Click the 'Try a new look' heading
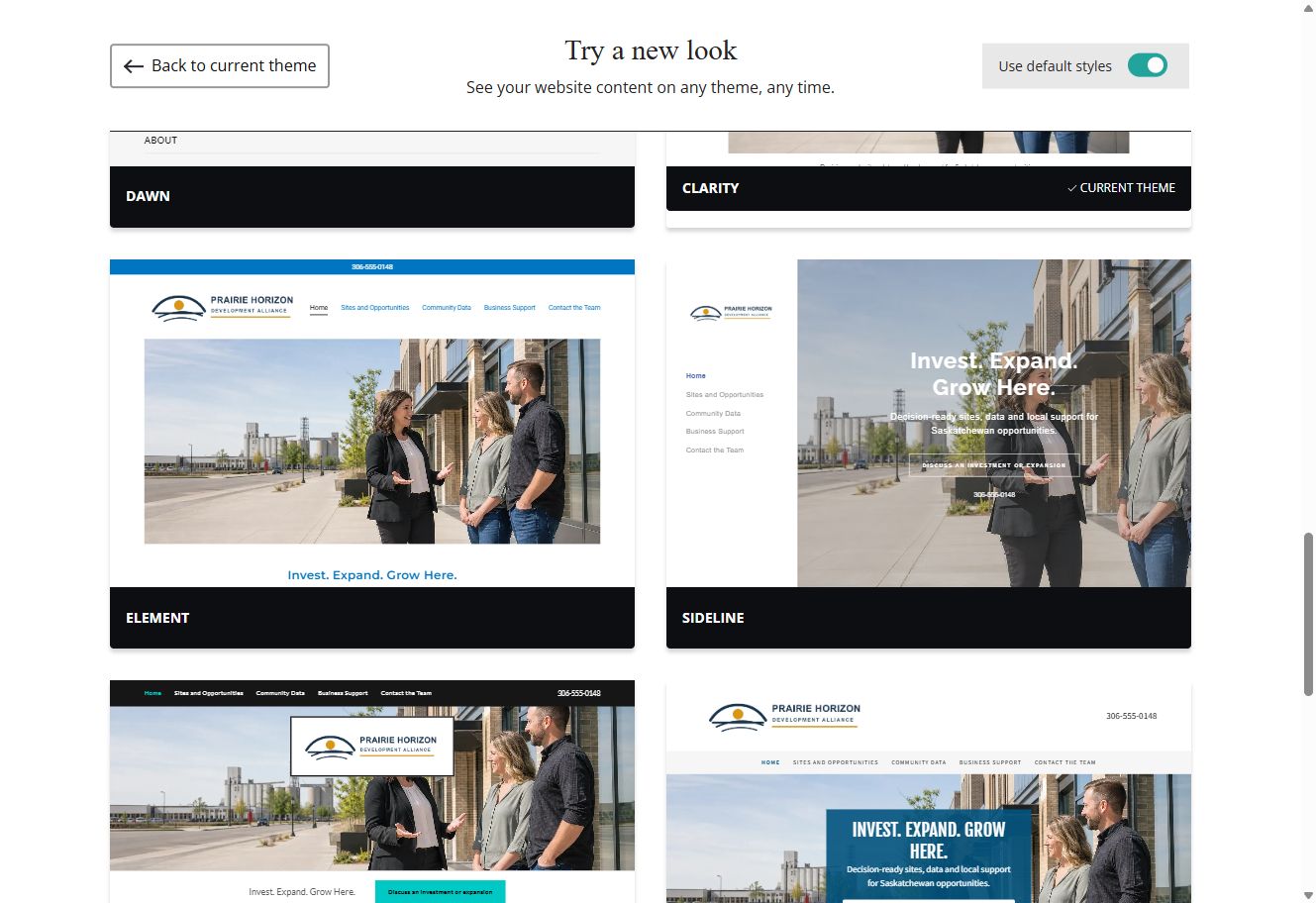1316x903 pixels. coord(651,50)
